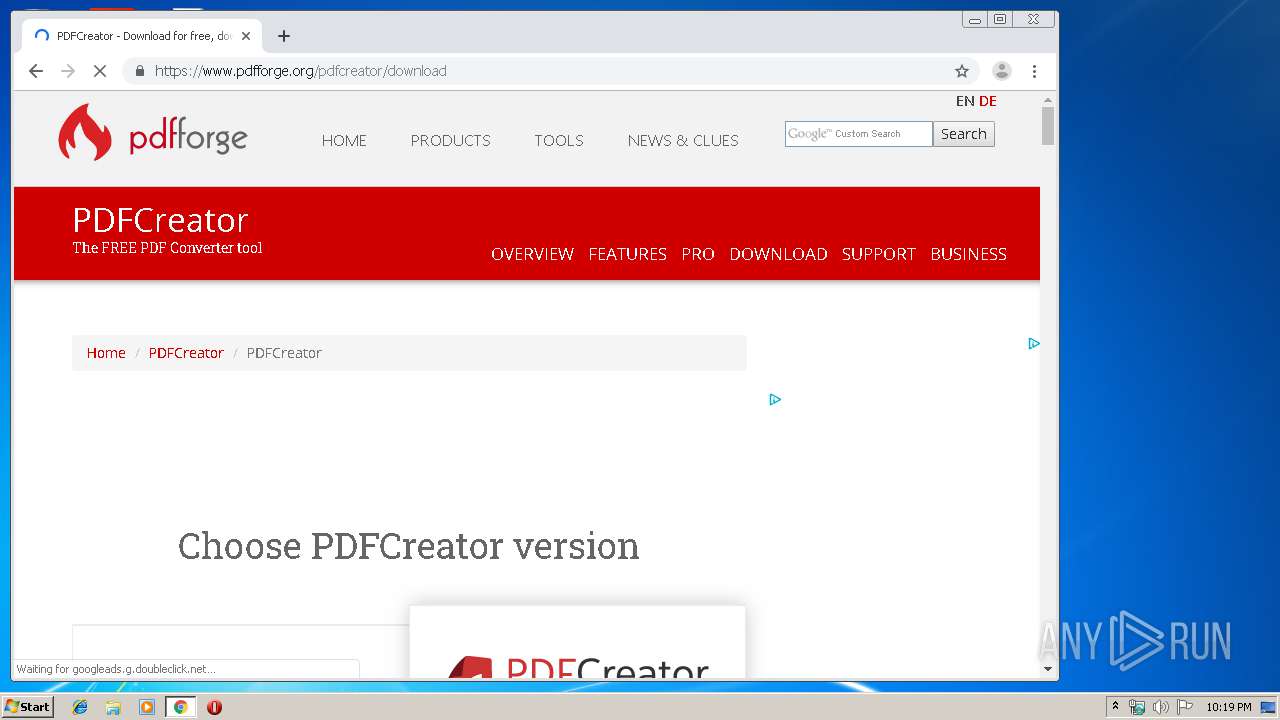Click the Chrome icon in the taskbar

click(x=180, y=707)
